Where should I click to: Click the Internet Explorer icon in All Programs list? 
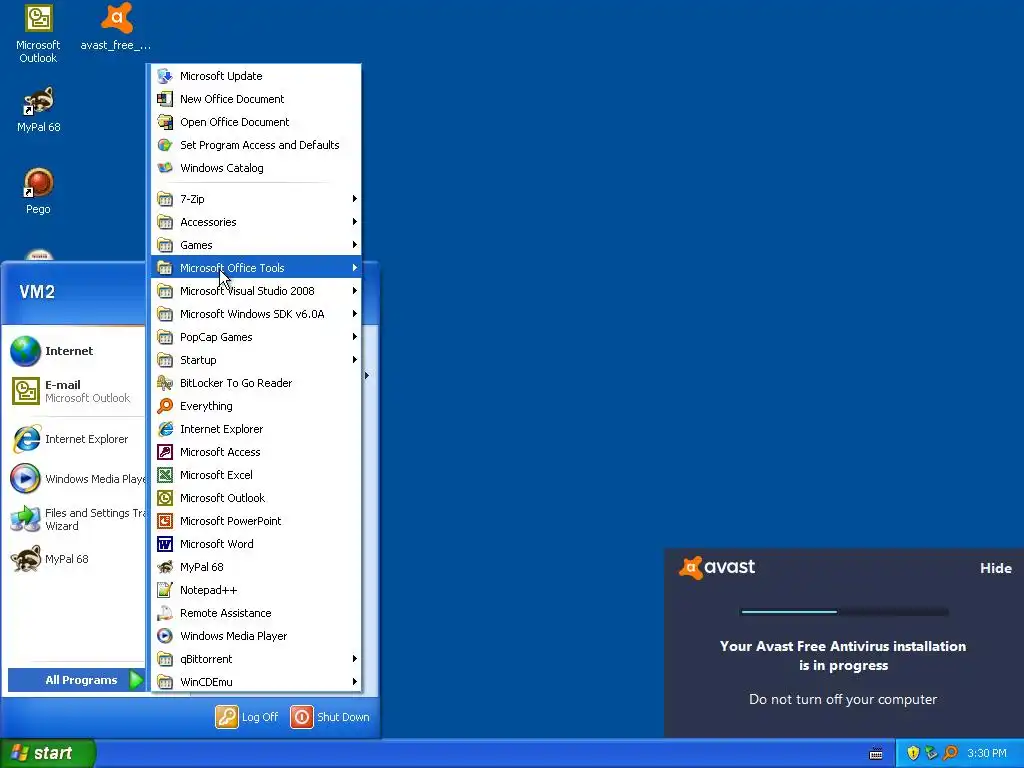click(165, 429)
